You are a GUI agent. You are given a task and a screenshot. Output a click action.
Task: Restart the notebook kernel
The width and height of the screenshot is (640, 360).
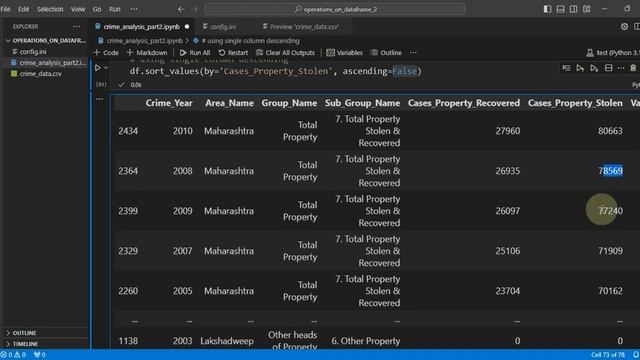click(233, 53)
